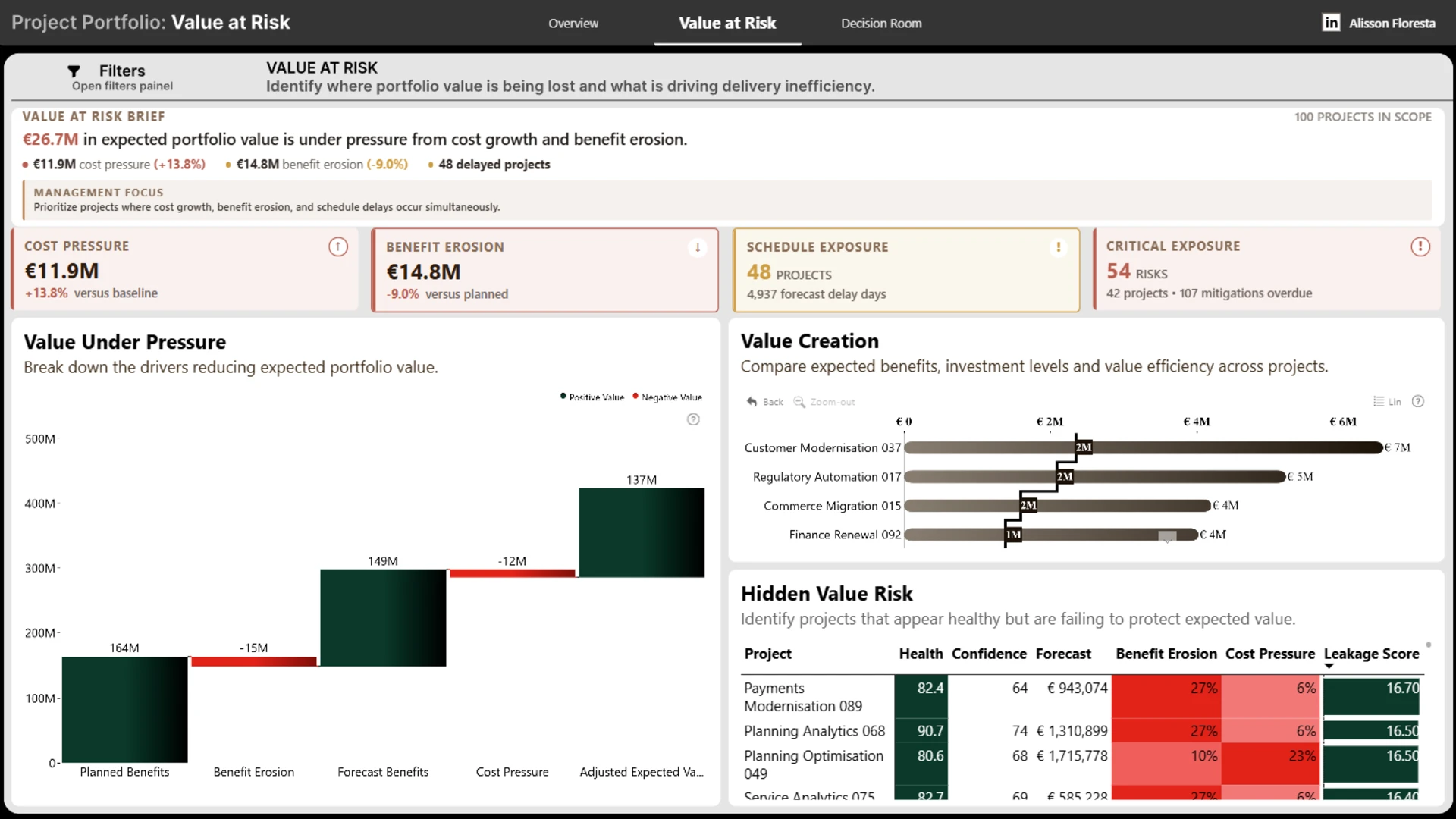
Task: Click the red Benefit Erosion -15M bar
Action: (x=253, y=662)
